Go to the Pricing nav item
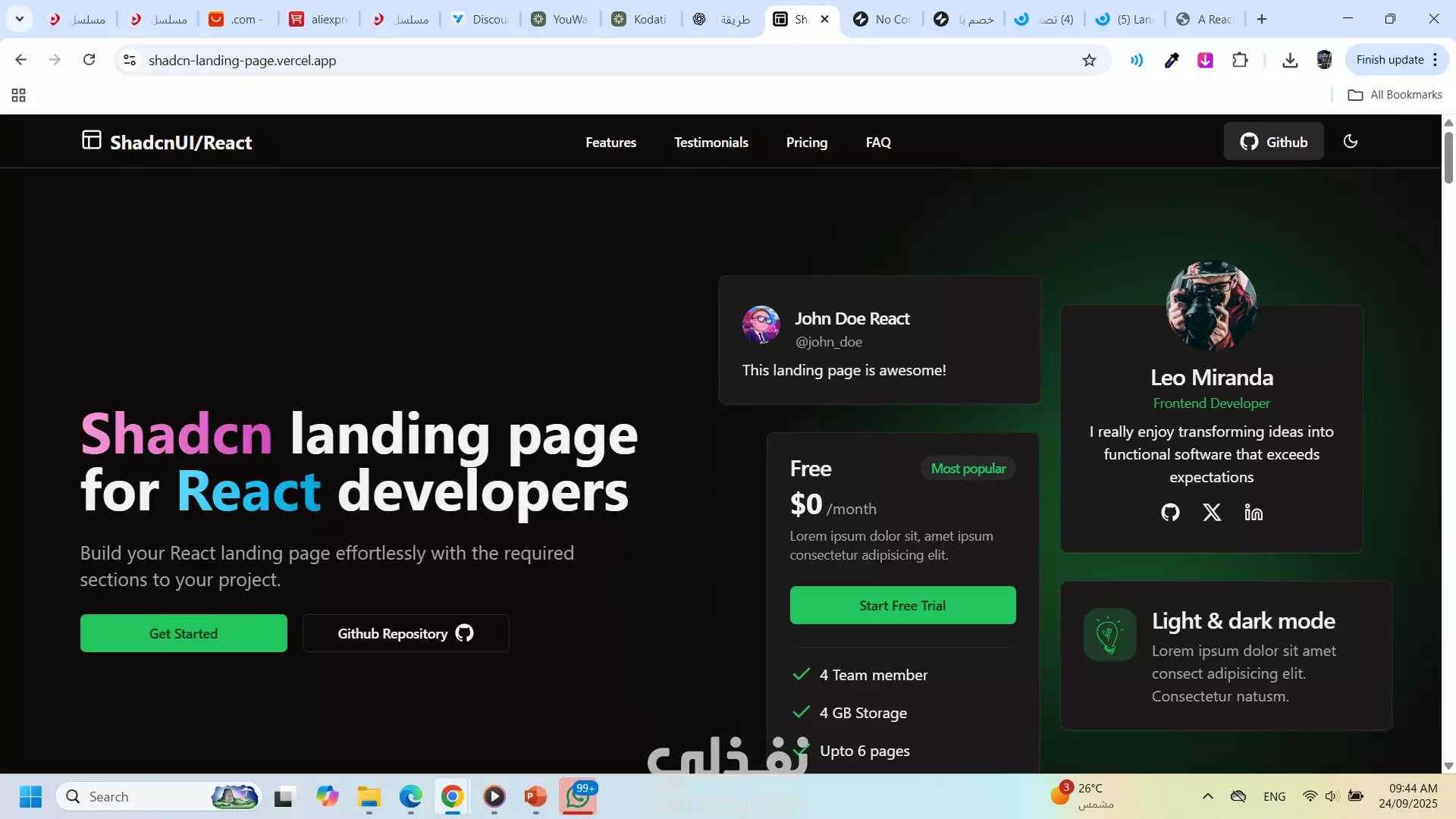The image size is (1456, 819). (x=806, y=143)
